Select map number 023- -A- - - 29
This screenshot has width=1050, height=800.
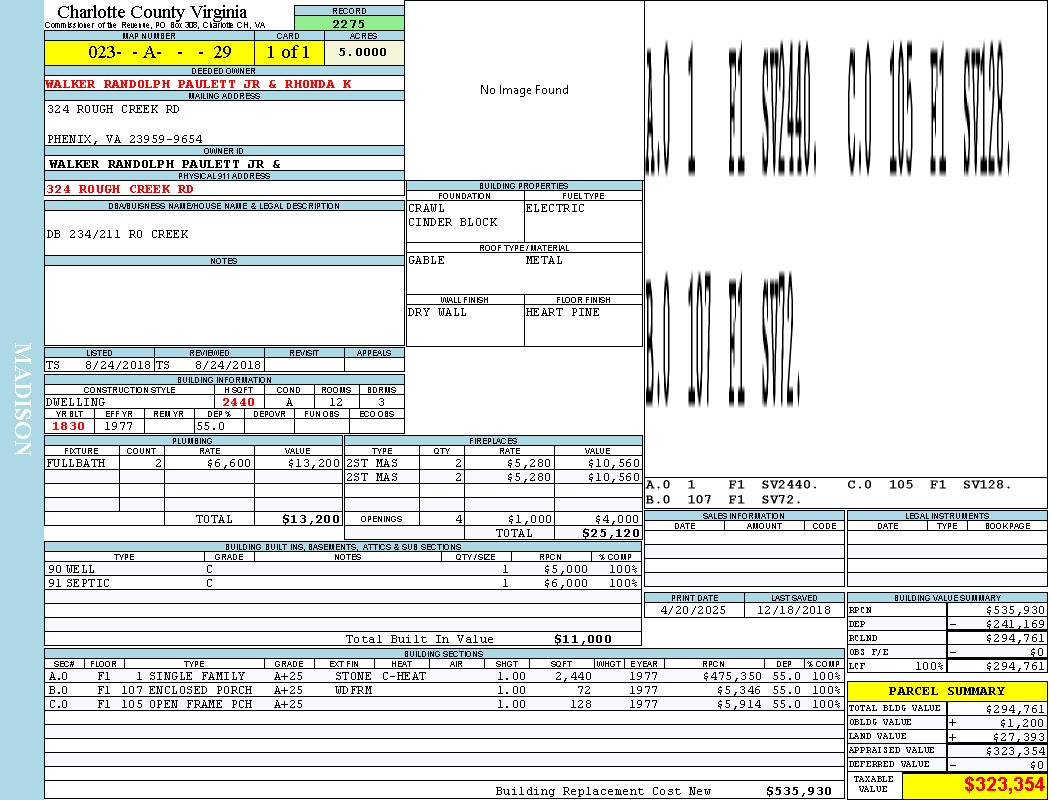[159, 52]
